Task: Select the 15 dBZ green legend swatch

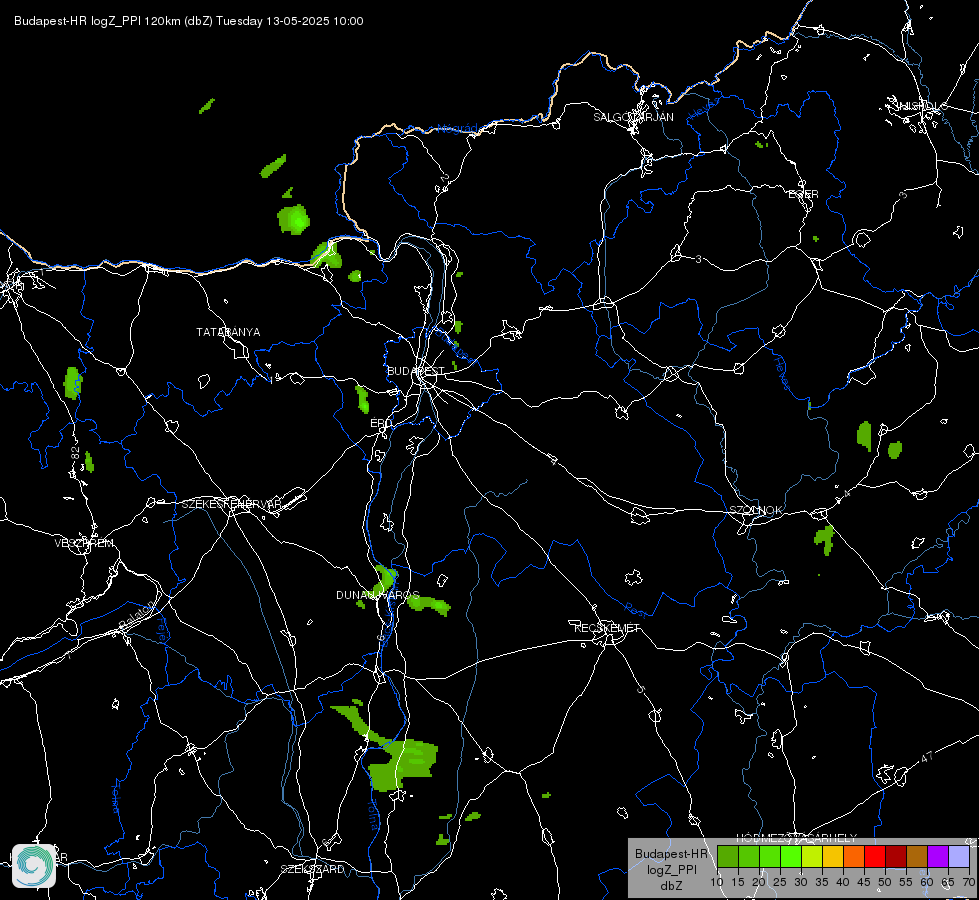Action: click(x=749, y=856)
